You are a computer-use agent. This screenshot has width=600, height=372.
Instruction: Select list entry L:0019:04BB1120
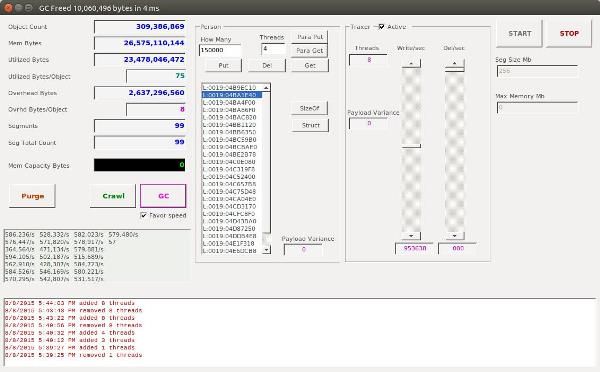(232, 125)
